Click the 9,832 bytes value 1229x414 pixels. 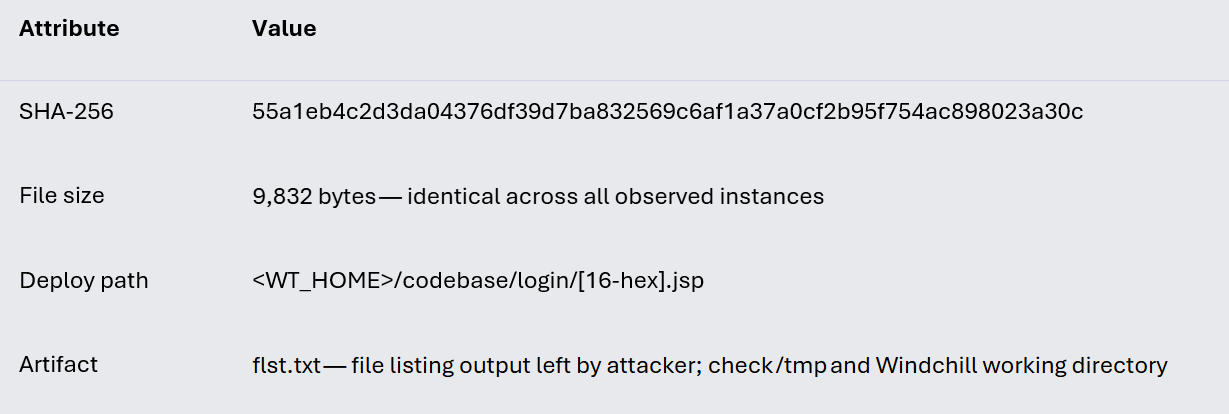click(x=314, y=196)
